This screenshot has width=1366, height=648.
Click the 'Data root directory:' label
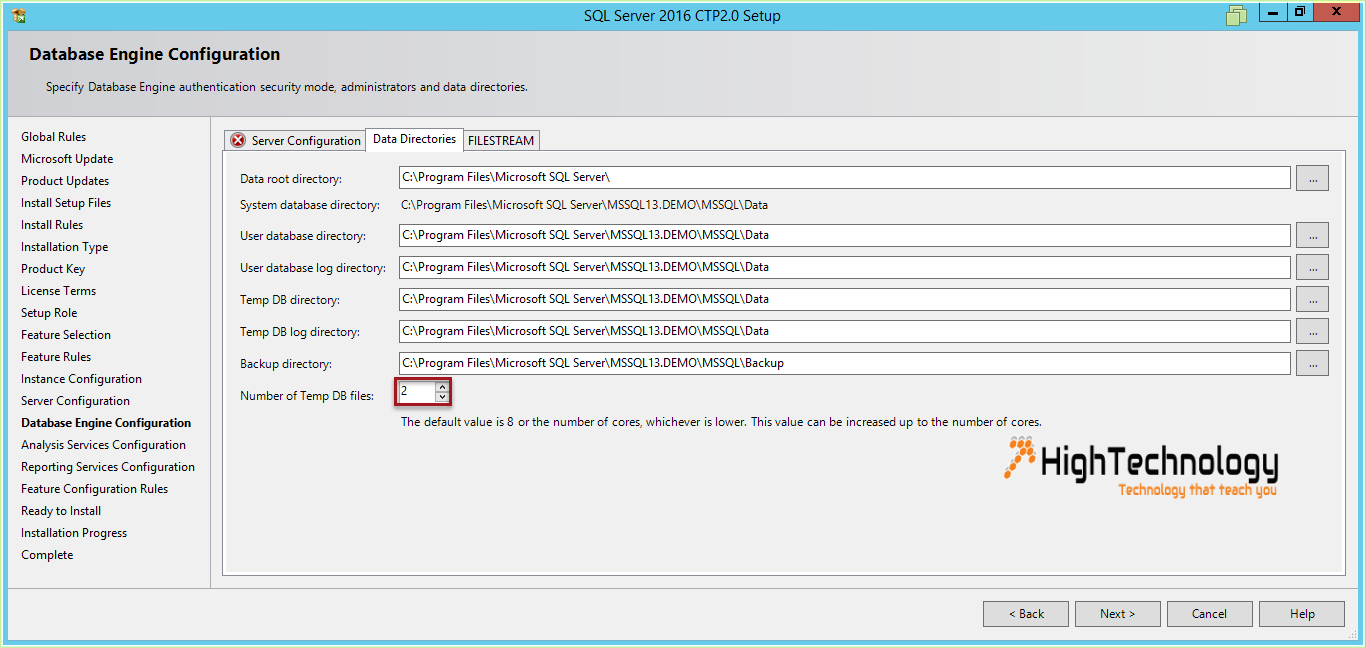(291, 179)
